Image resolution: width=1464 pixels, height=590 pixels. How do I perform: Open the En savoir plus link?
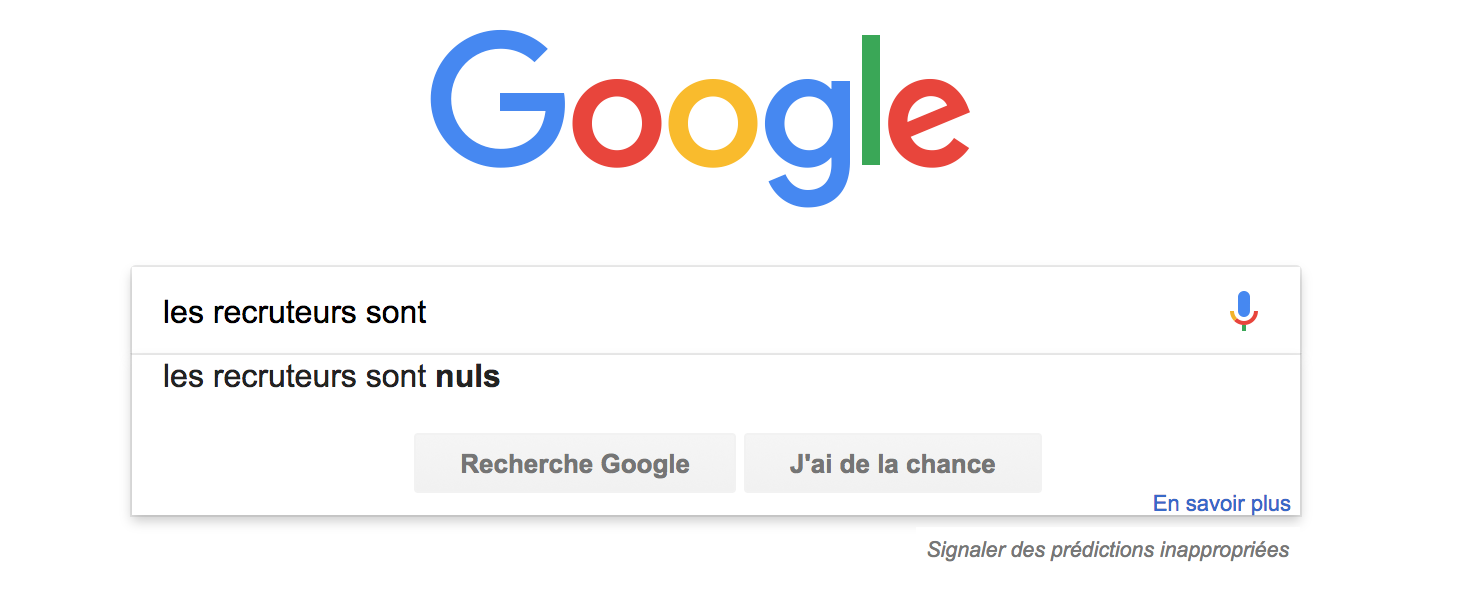[x=1222, y=503]
